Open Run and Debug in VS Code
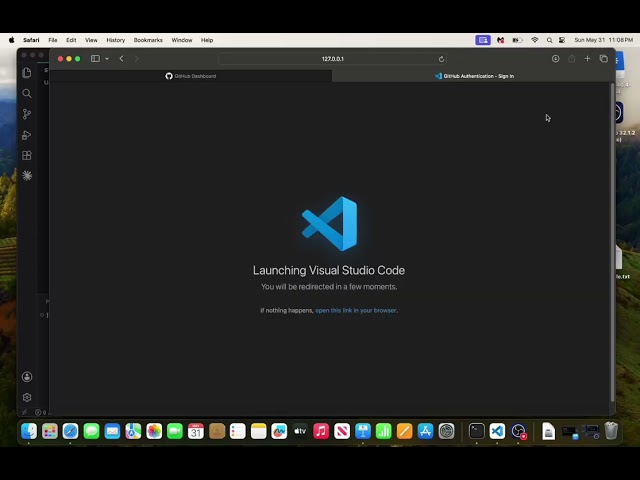This screenshot has height=480, width=640. click(x=27, y=135)
